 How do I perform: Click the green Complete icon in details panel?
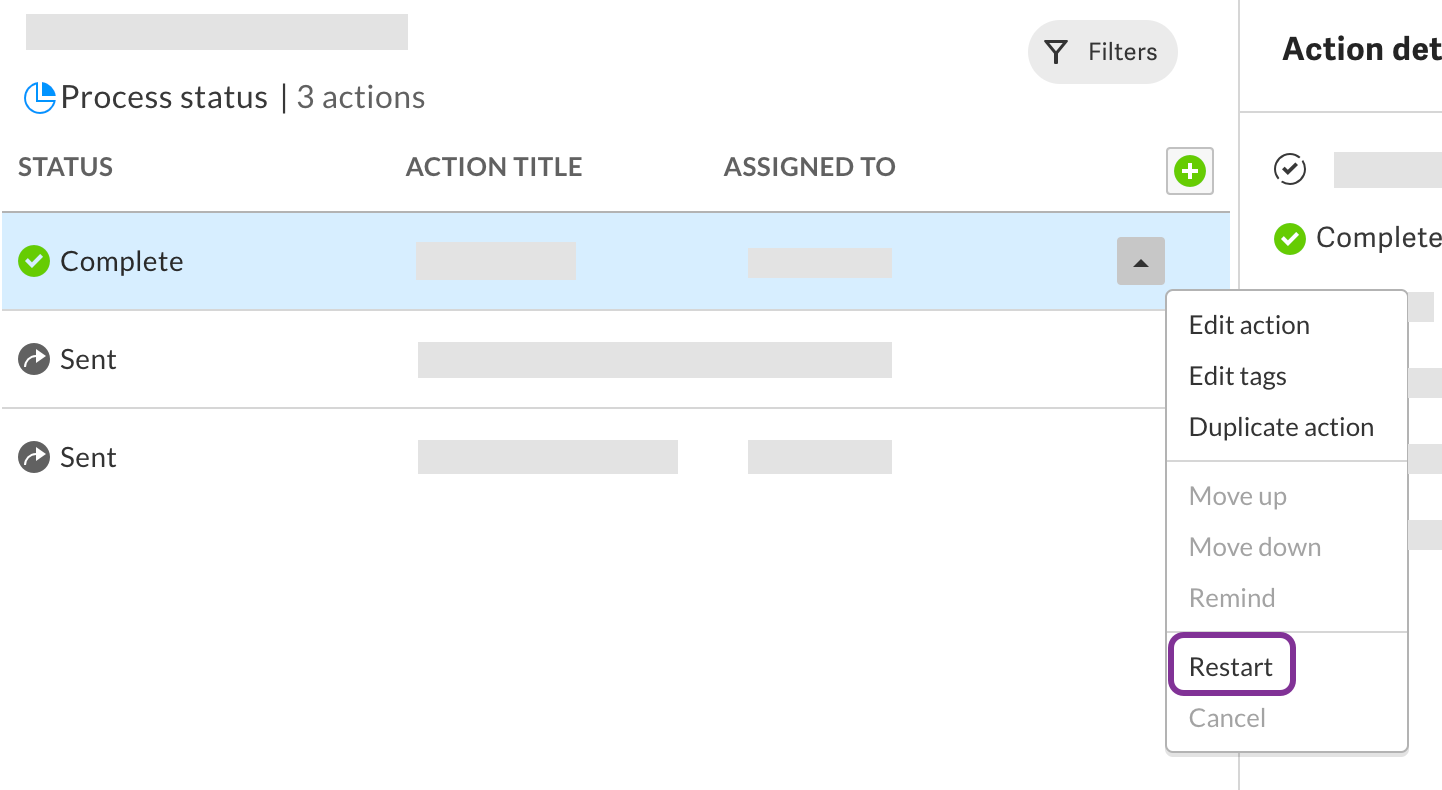tap(1290, 238)
